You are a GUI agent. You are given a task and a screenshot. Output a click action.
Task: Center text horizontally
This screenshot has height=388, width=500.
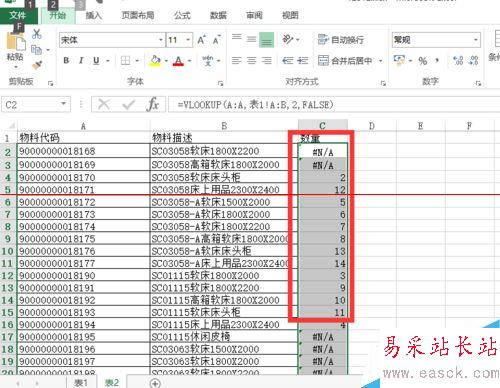click(252, 61)
